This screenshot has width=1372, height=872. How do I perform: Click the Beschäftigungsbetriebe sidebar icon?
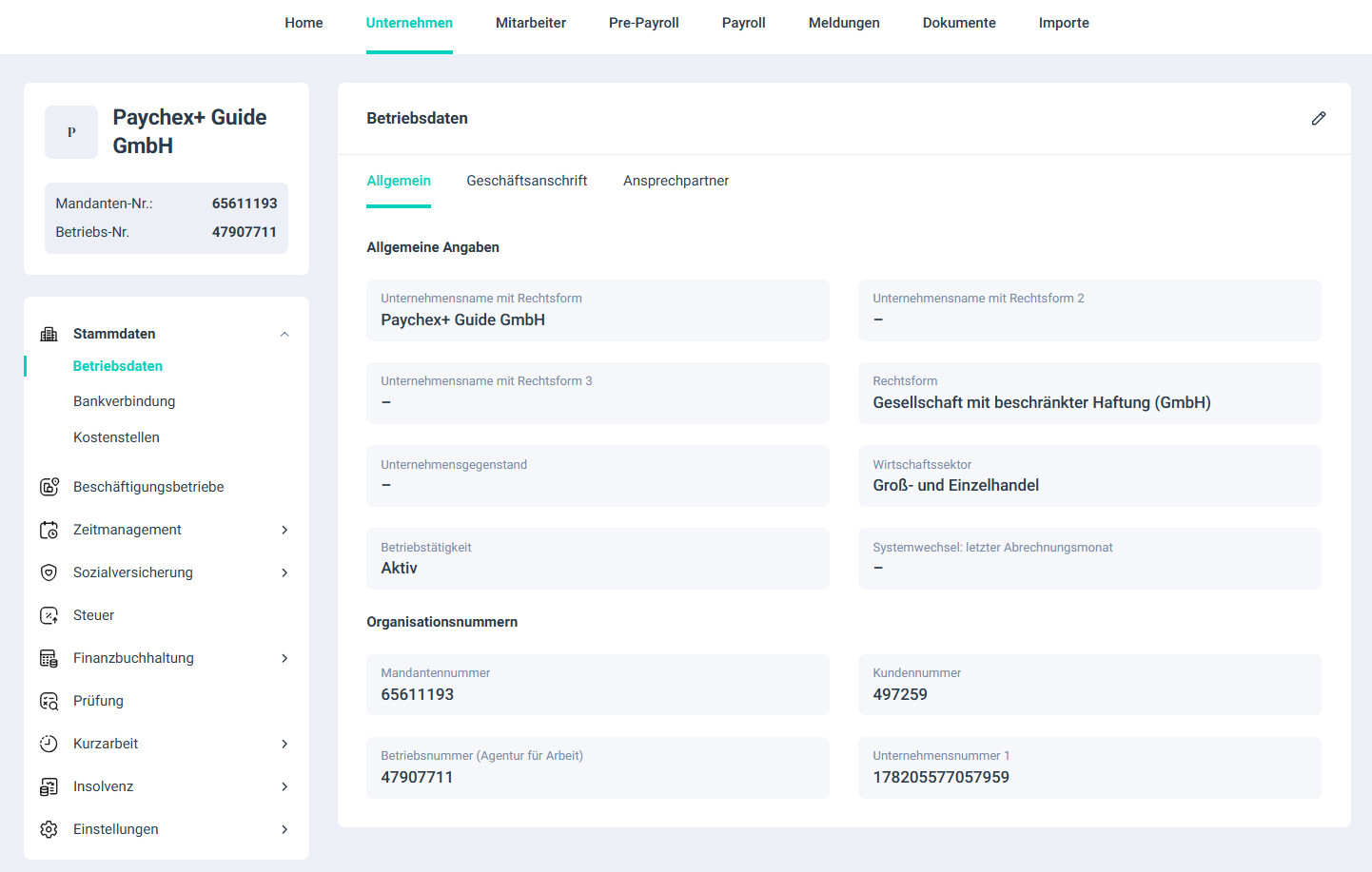pos(49,487)
